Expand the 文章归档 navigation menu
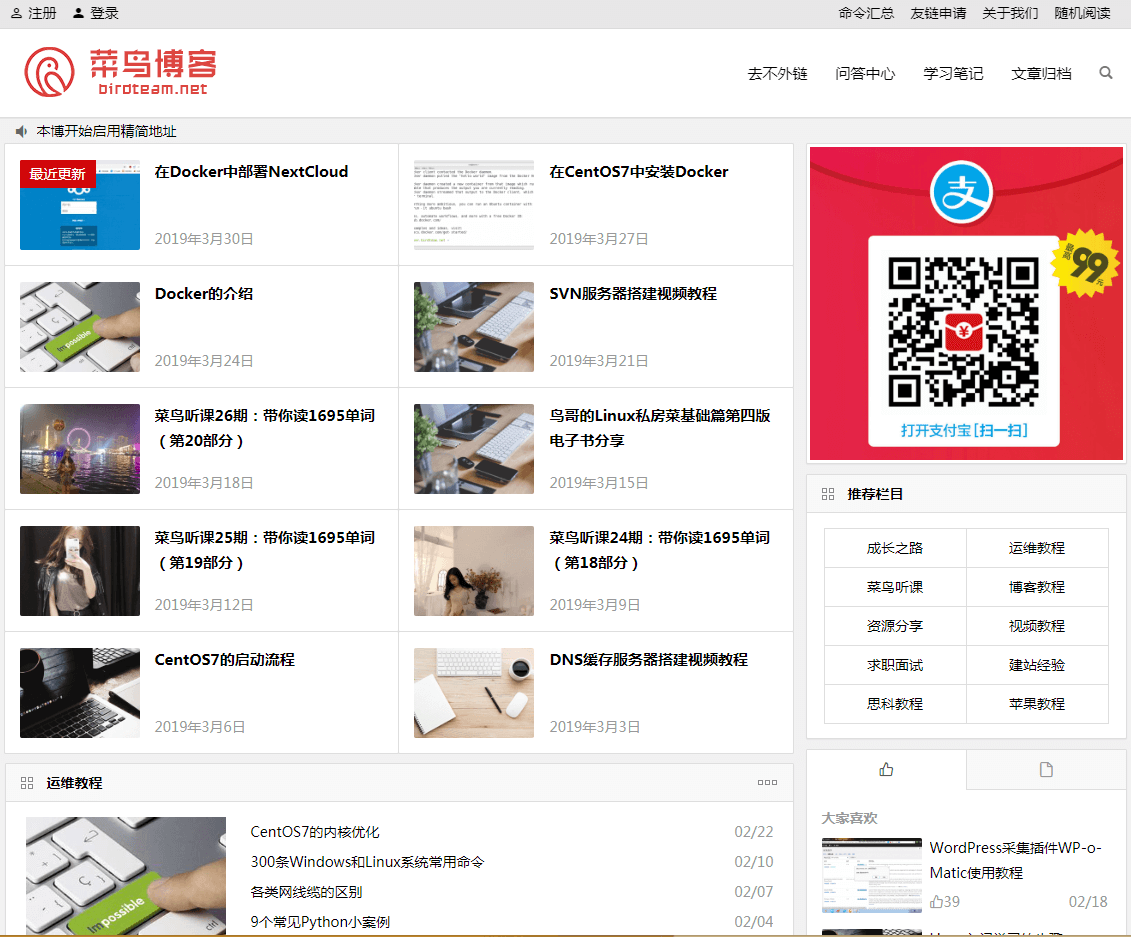The width and height of the screenshot is (1131, 937). [x=1041, y=73]
